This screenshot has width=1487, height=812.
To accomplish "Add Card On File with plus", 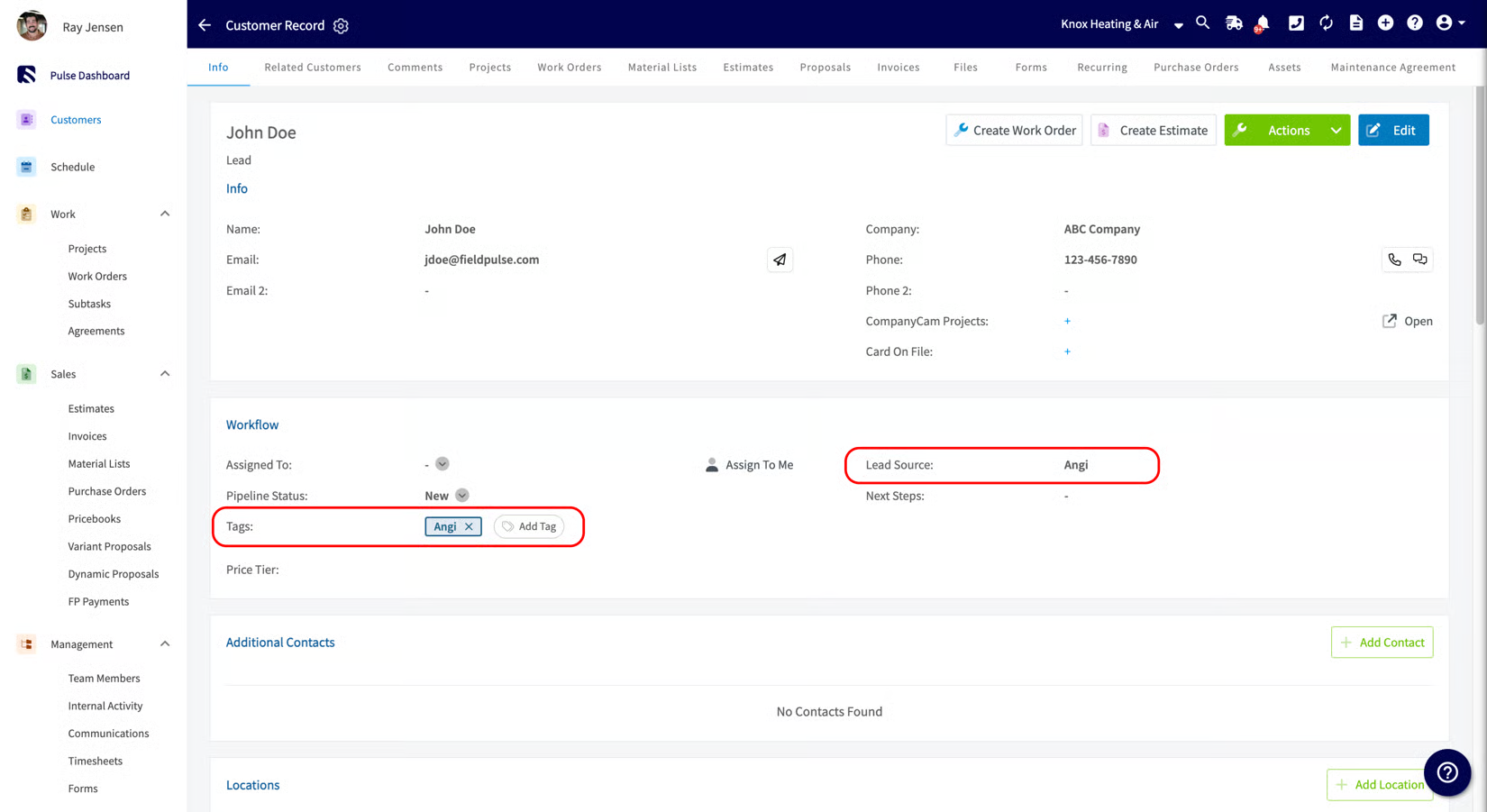I will (1067, 351).
